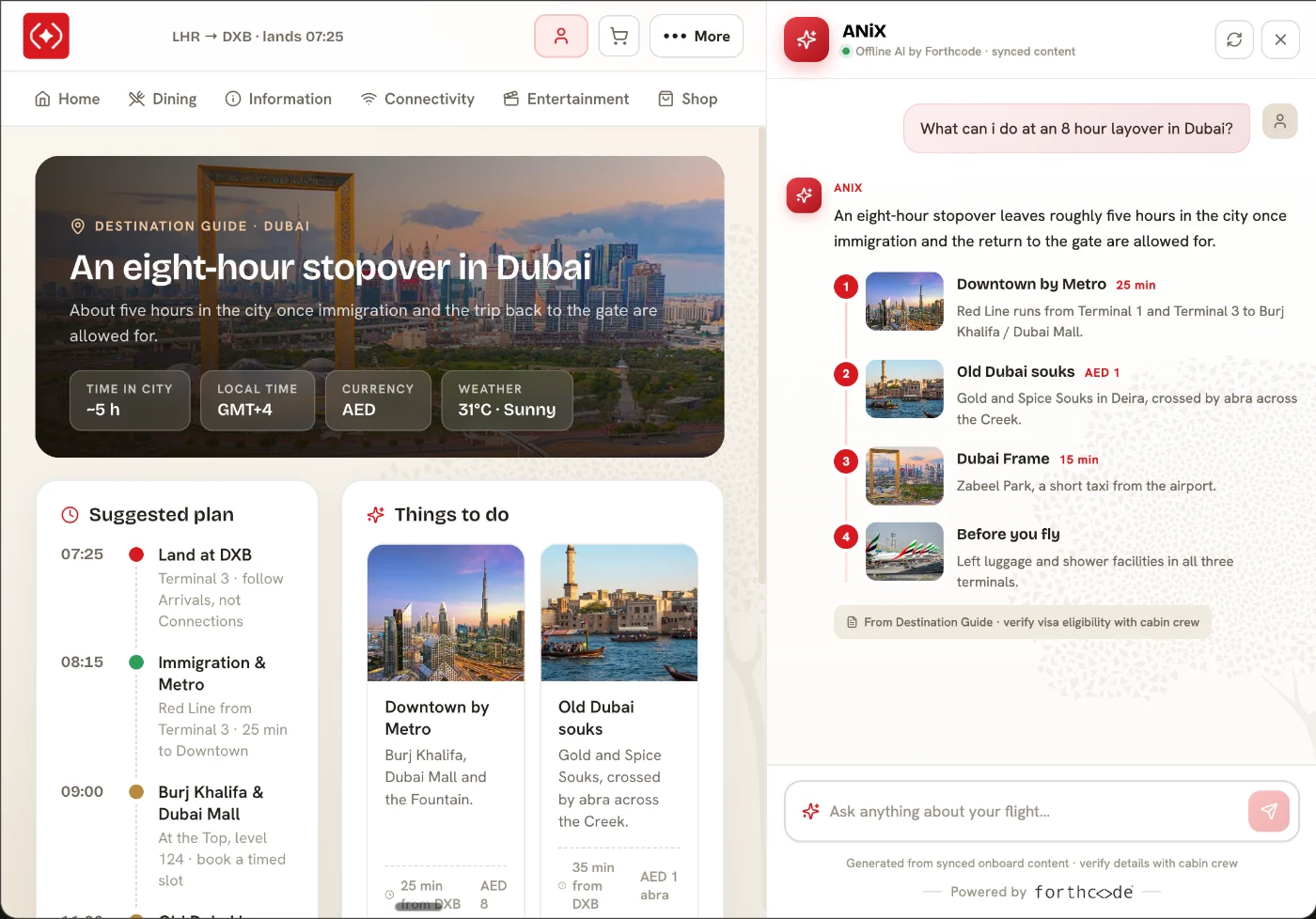This screenshot has width=1316, height=919.
Task: Click the red airline logo icon
Action: (x=46, y=37)
